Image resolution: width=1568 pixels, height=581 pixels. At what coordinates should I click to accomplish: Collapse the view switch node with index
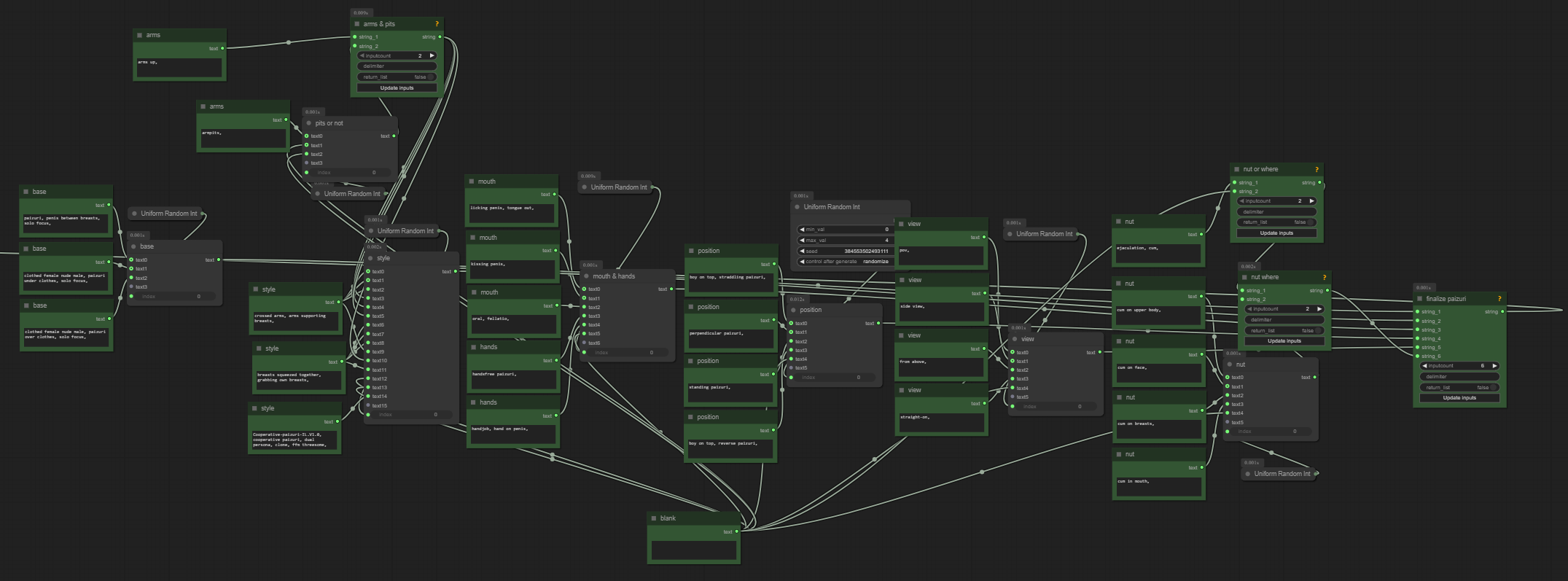click(x=1015, y=339)
